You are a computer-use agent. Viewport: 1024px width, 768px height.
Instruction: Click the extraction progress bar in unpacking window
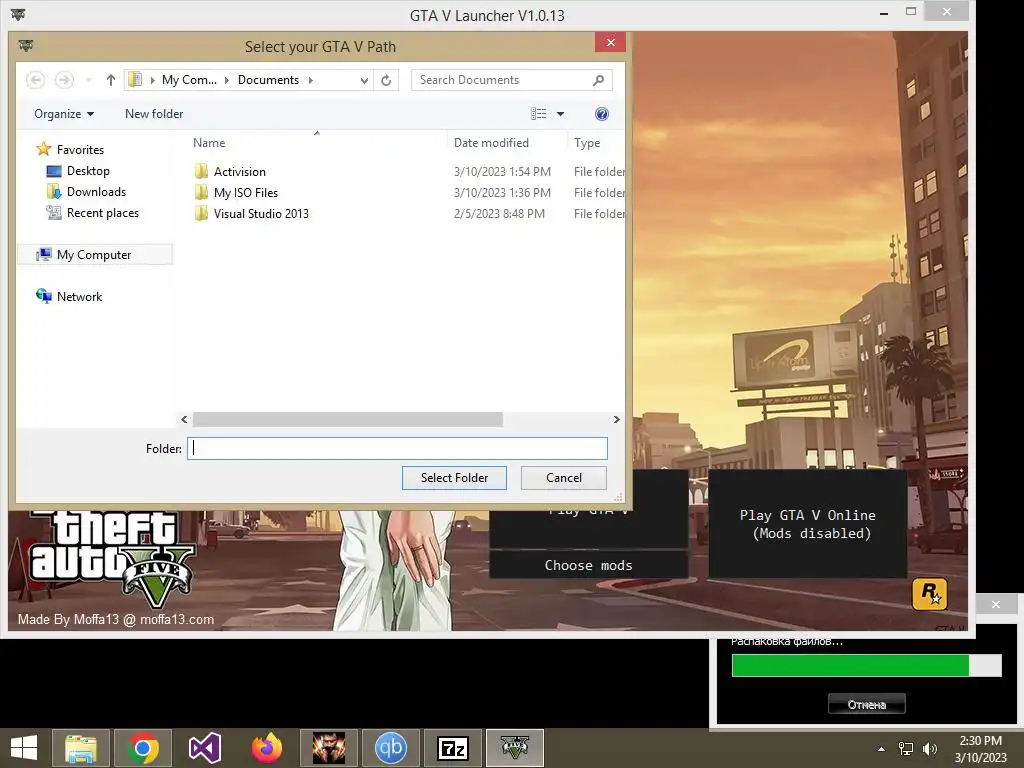(867, 665)
